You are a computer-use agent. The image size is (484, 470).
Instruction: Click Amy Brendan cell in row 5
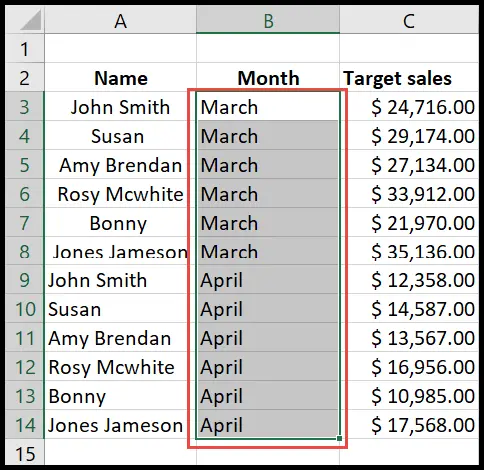(120, 164)
